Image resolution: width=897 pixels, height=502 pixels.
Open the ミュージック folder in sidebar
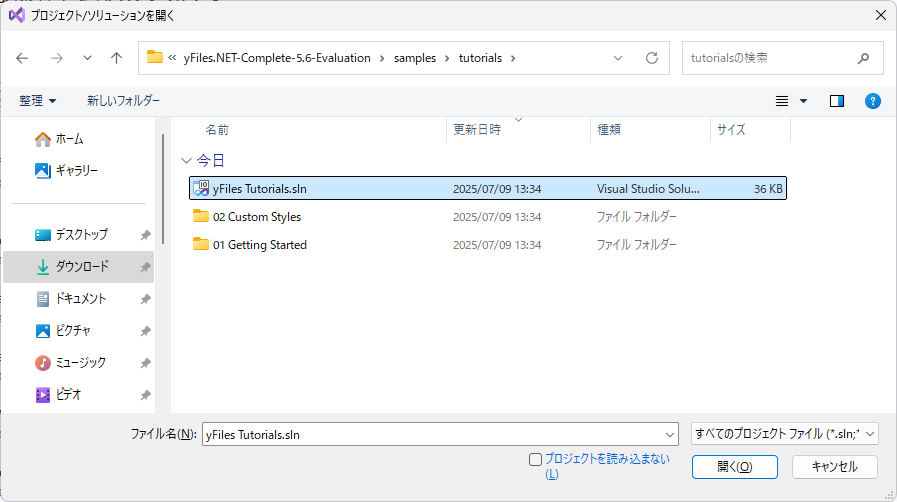pyautogui.click(x=80, y=363)
